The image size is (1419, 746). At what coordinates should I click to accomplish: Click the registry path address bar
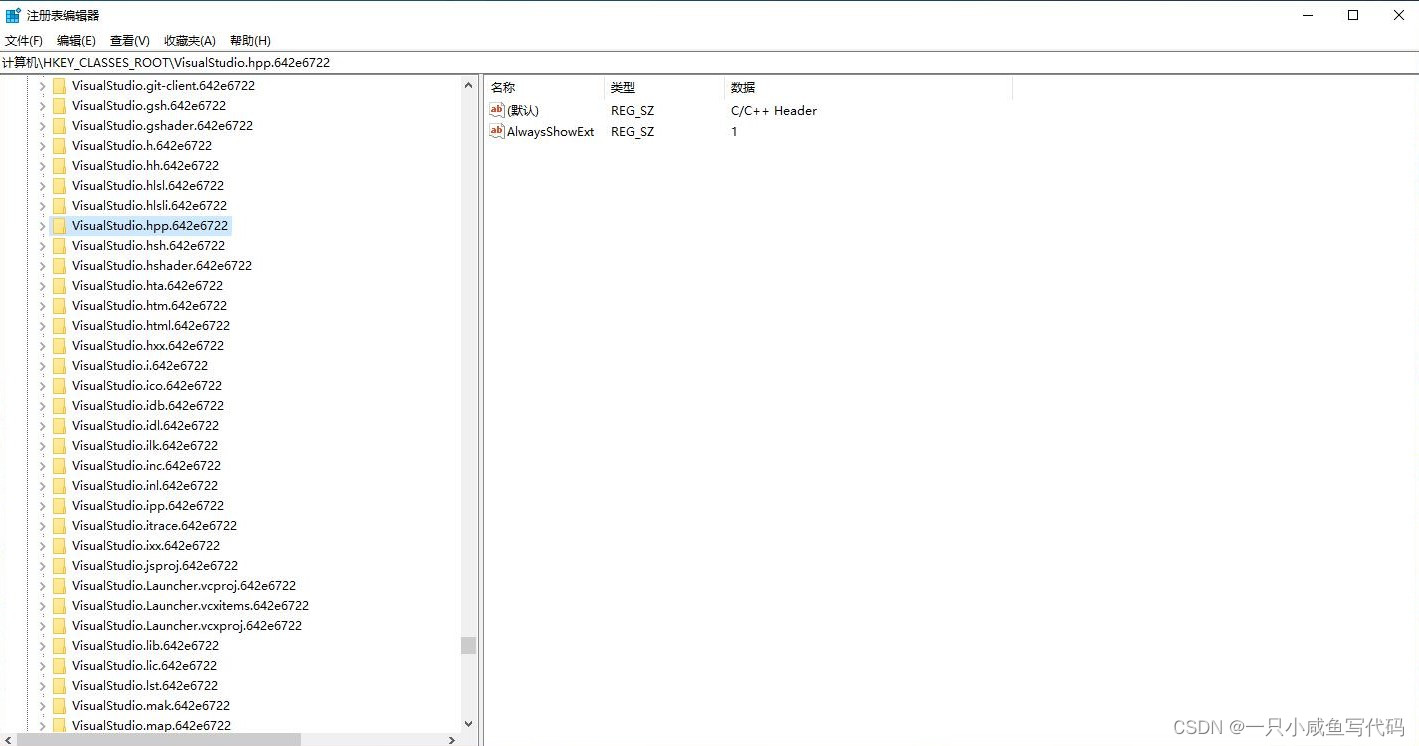tap(709, 62)
